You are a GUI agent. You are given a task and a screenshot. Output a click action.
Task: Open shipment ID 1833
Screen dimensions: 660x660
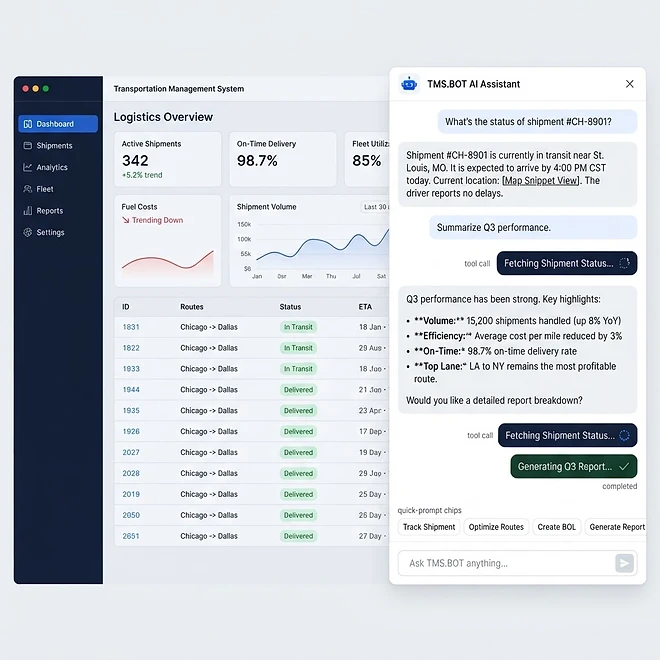131,369
